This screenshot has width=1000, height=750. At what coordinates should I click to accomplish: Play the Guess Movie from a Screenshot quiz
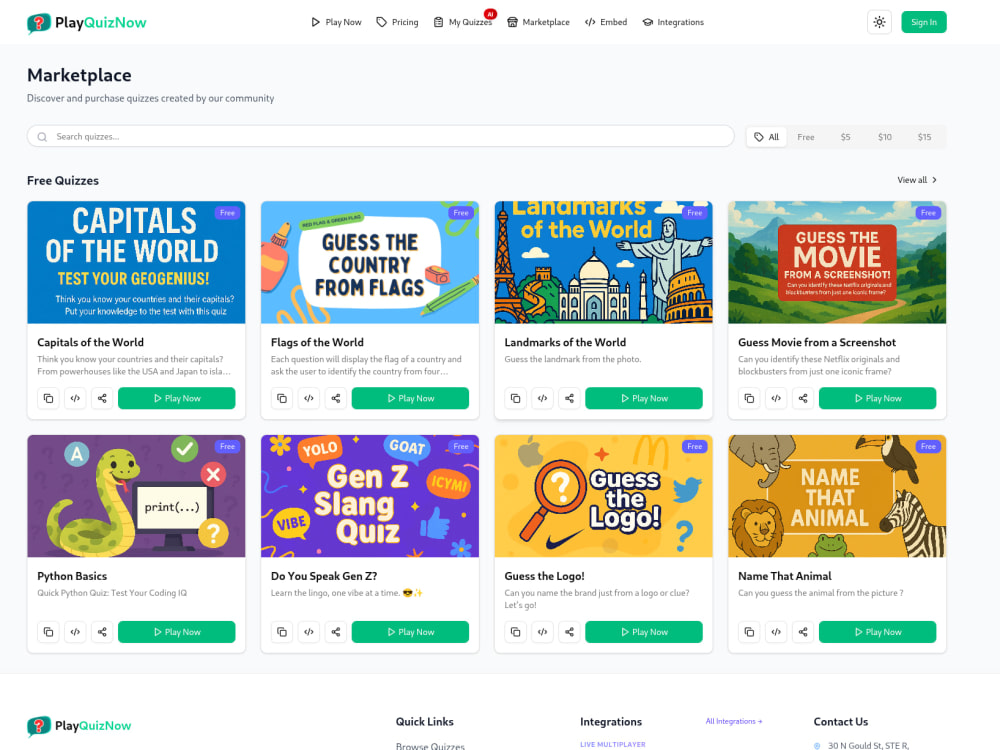point(878,399)
